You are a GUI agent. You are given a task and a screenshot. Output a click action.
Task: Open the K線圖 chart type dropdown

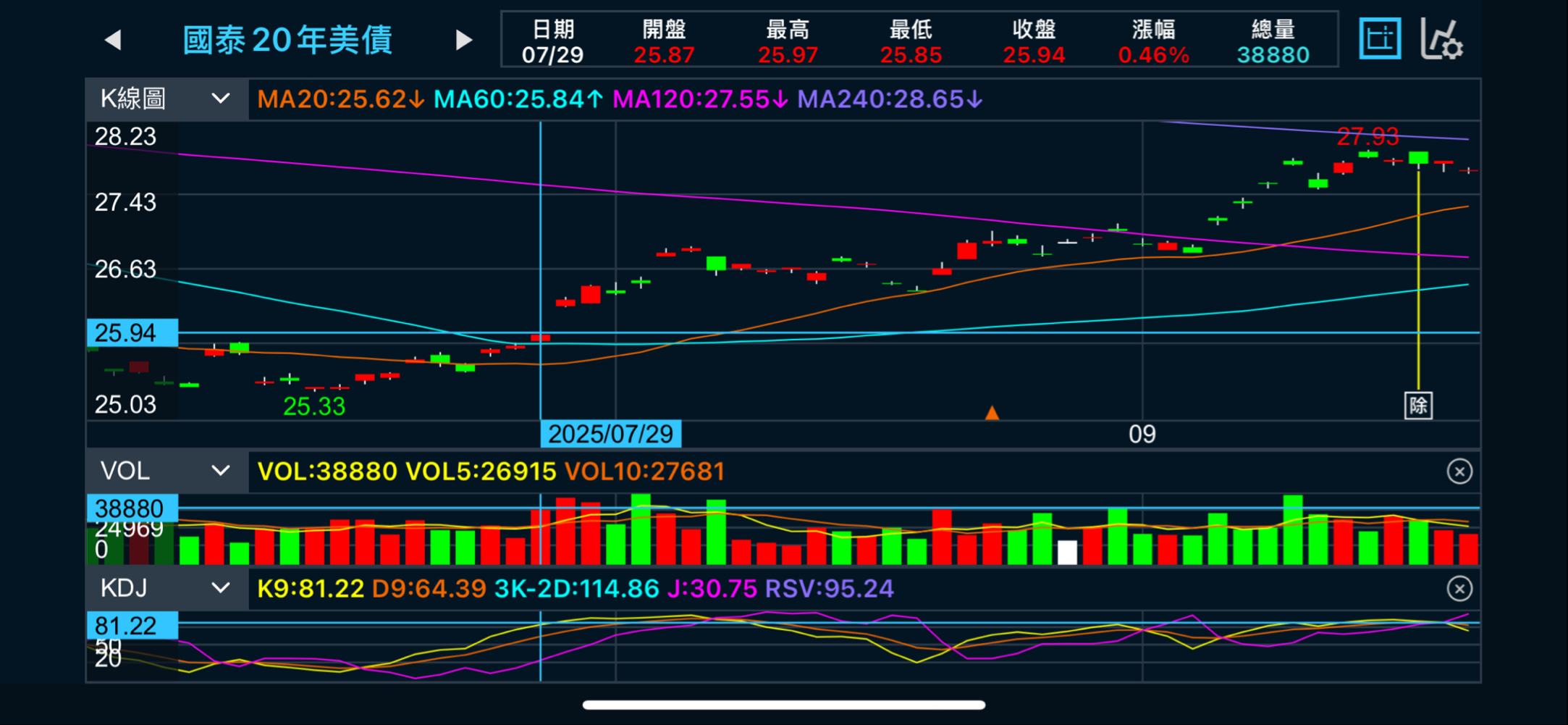[167, 99]
